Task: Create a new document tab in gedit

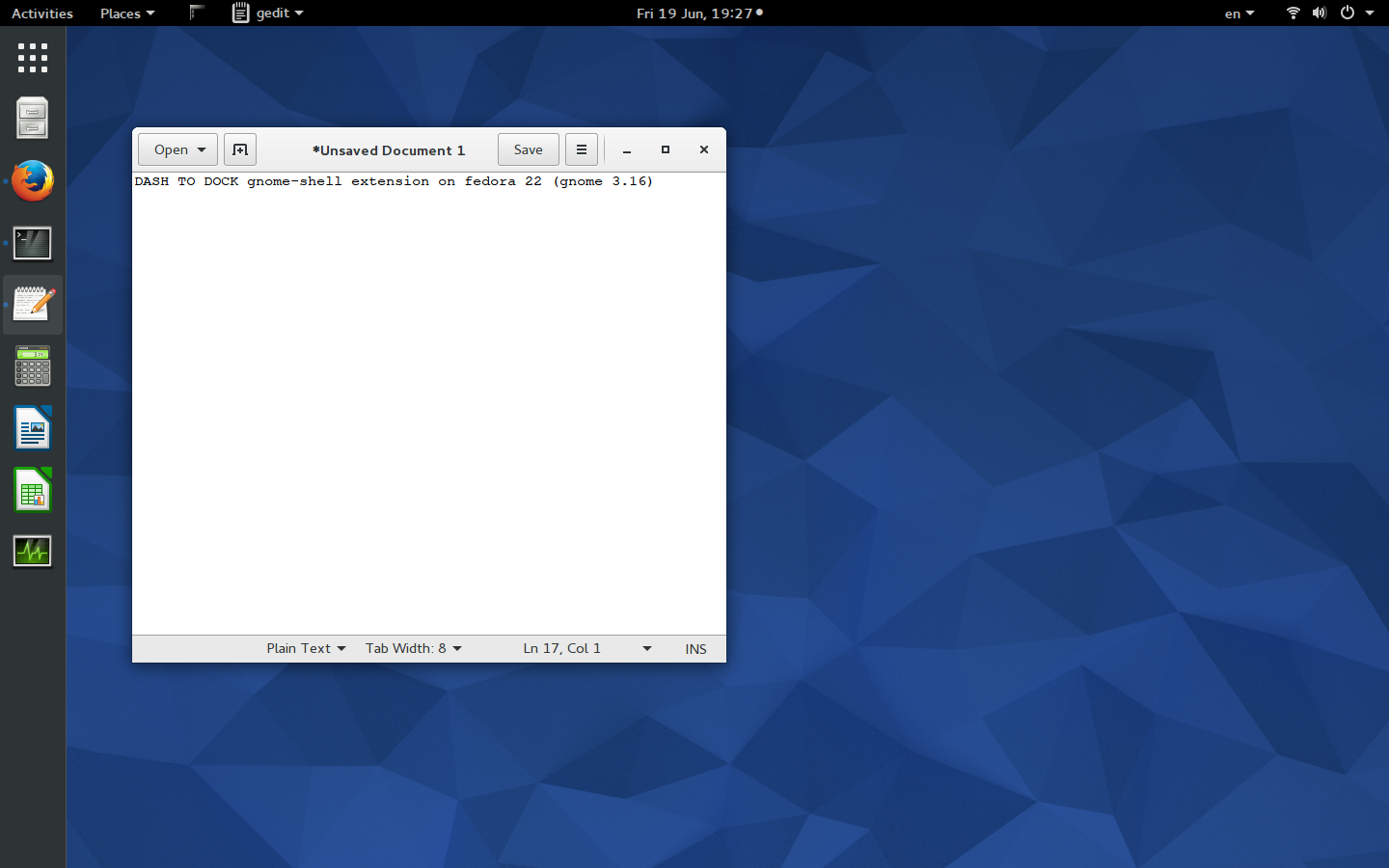Action: pyautogui.click(x=240, y=149)
